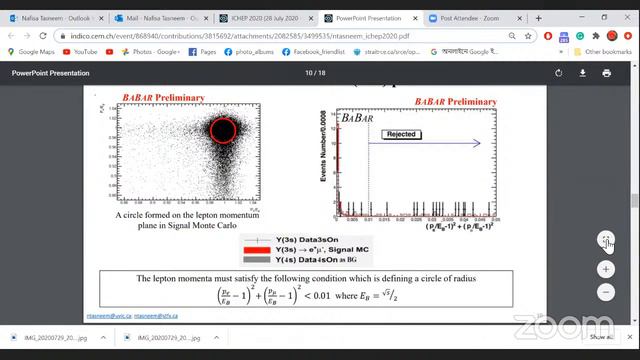Viewport: 640px width, 360px height.
Task: Open the Bengali-titled Google bookmark
Action: pyautogui.click(x=464, y=52)
